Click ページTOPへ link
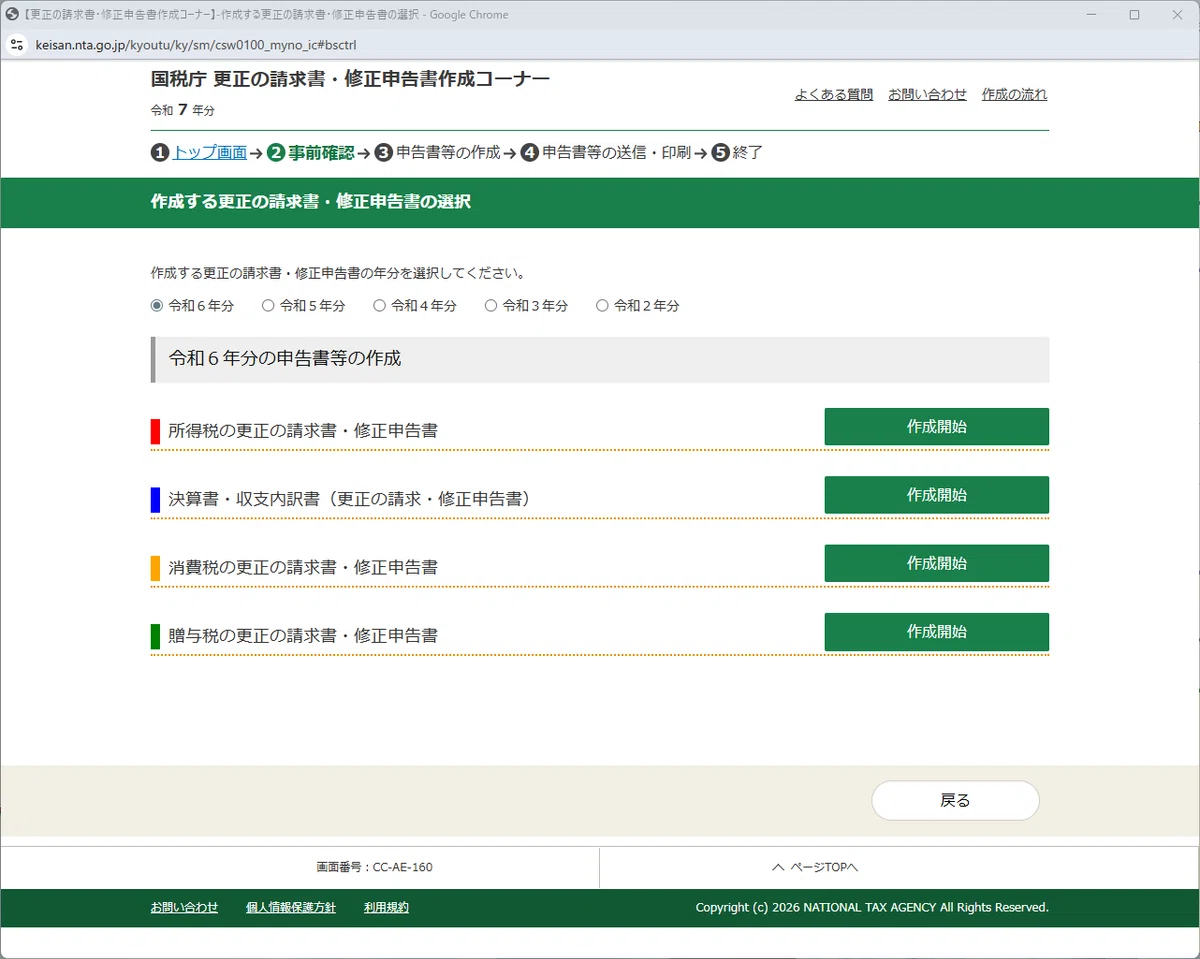 point(815,867)
